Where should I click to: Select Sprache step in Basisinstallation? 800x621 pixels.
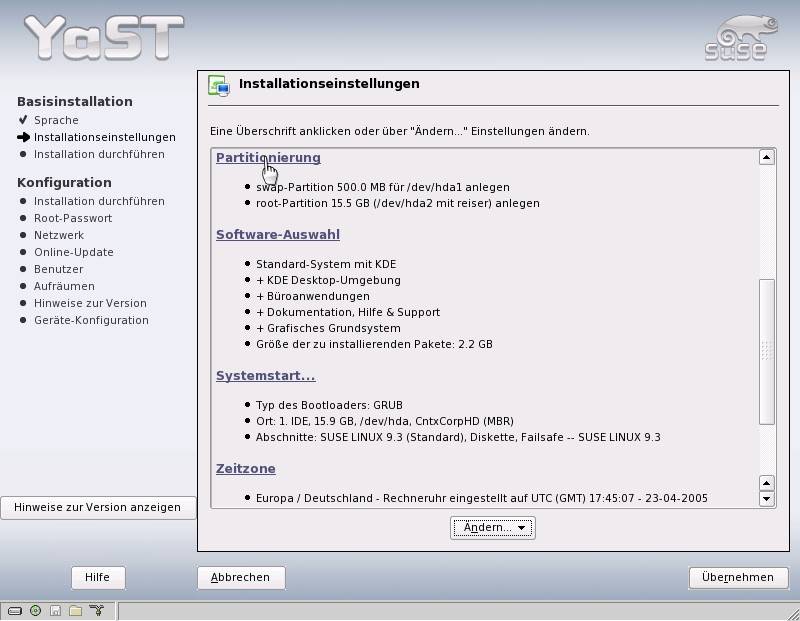click(x=56, y=120)
